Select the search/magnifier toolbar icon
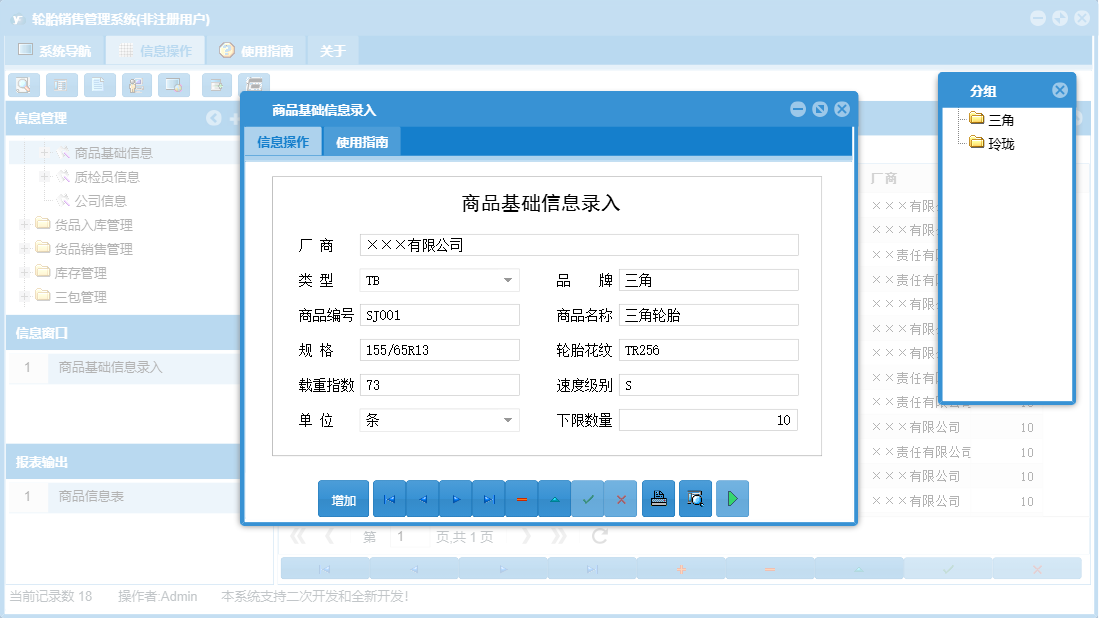The image size is (1099, 618). click(x=23, y=85)
